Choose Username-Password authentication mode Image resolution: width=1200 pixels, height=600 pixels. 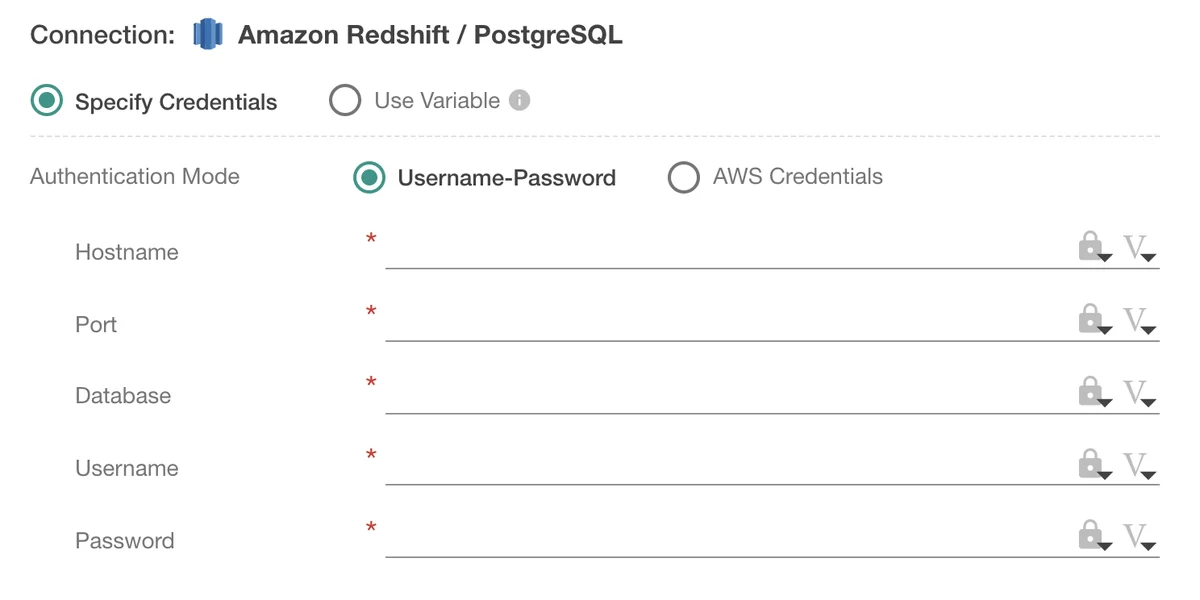click(x=369, y=177)
